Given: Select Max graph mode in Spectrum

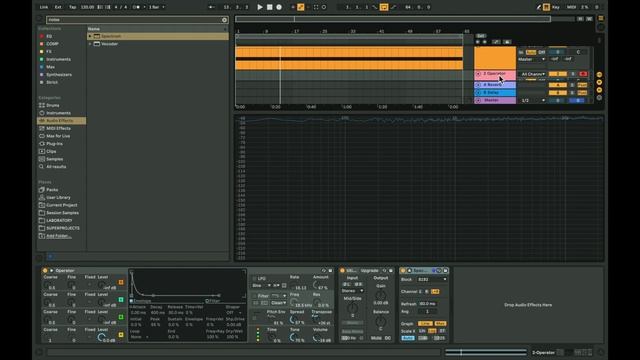Looking at the screenshot, I should [x=440, y=324].
